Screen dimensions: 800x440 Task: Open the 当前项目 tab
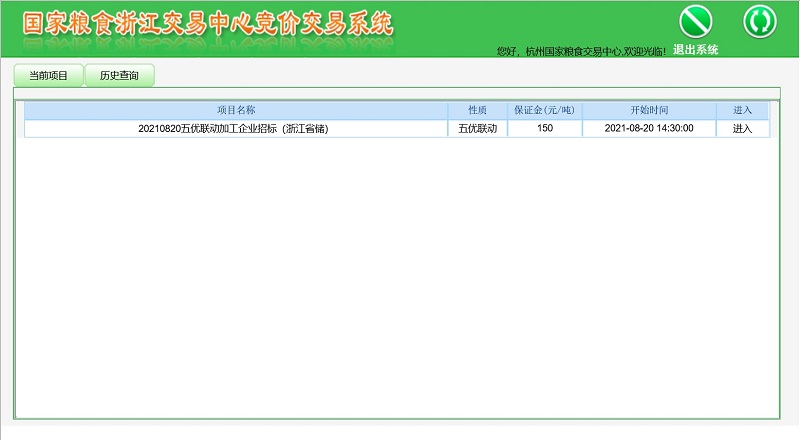pyautogui.click(x=48, y=76)
